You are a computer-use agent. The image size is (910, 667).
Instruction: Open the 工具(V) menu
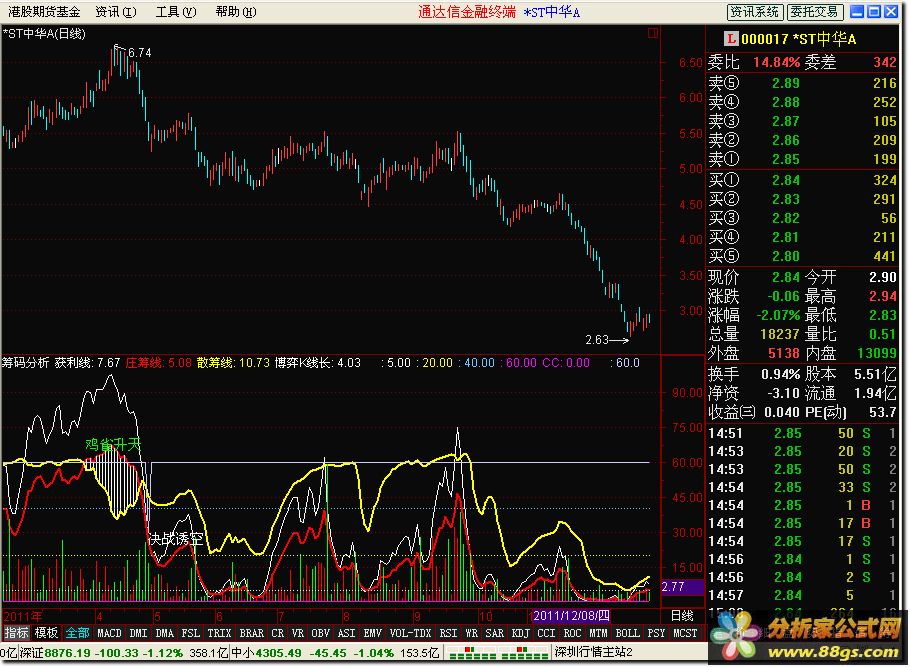[176, 12]
